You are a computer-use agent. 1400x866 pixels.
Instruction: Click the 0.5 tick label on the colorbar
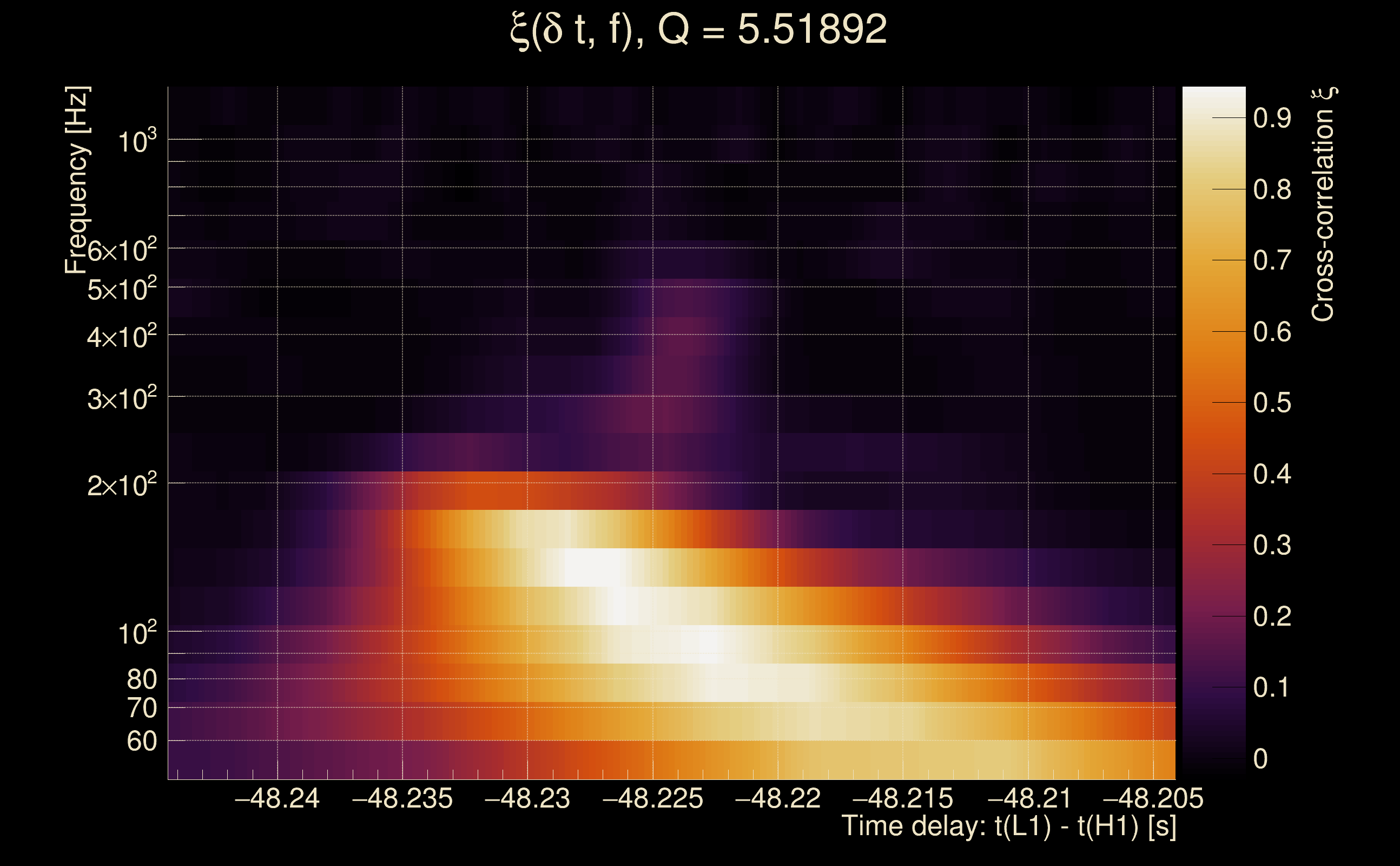click(1272, 403)
